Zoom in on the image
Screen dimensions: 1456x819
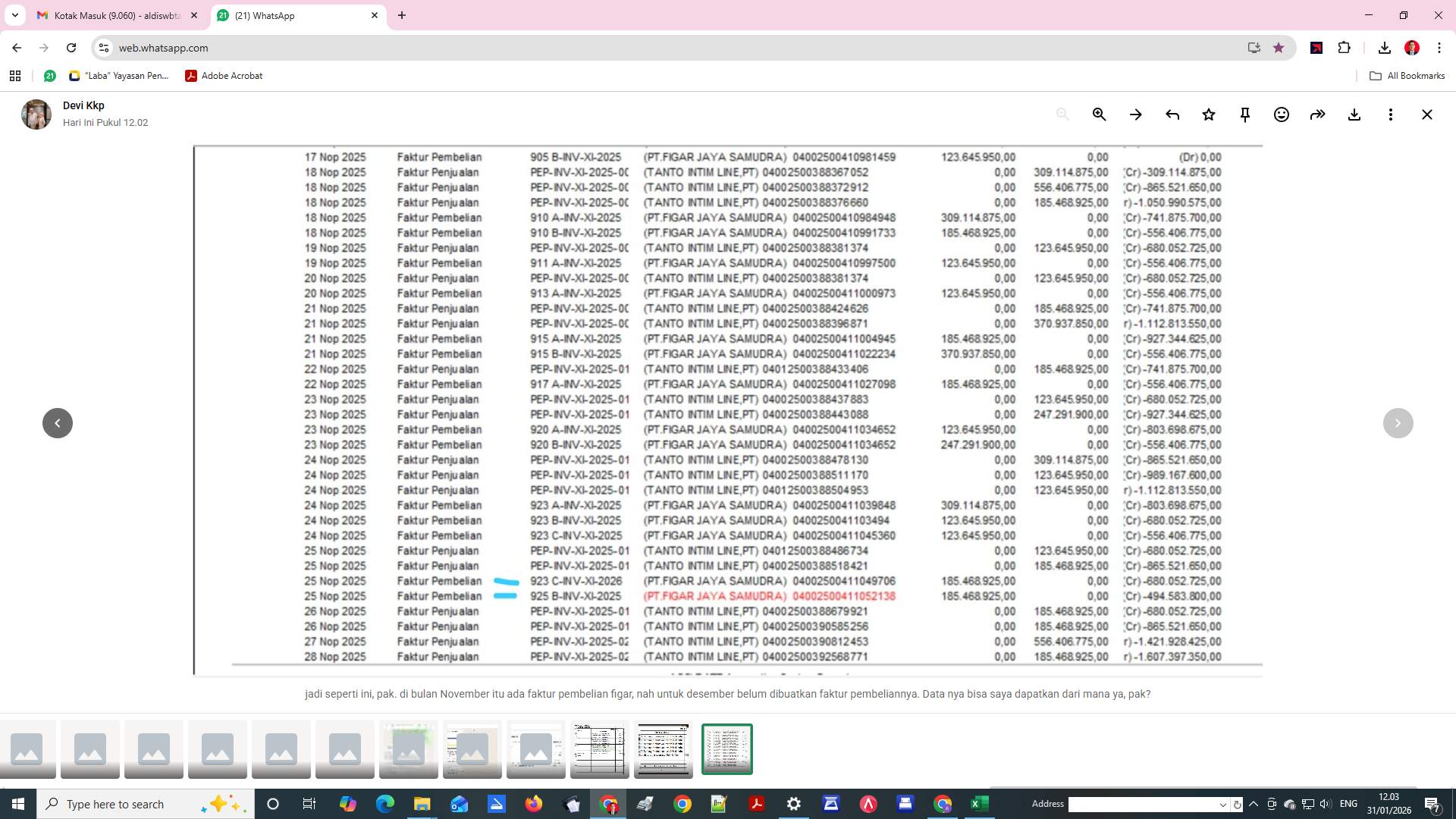(1099, 115)
